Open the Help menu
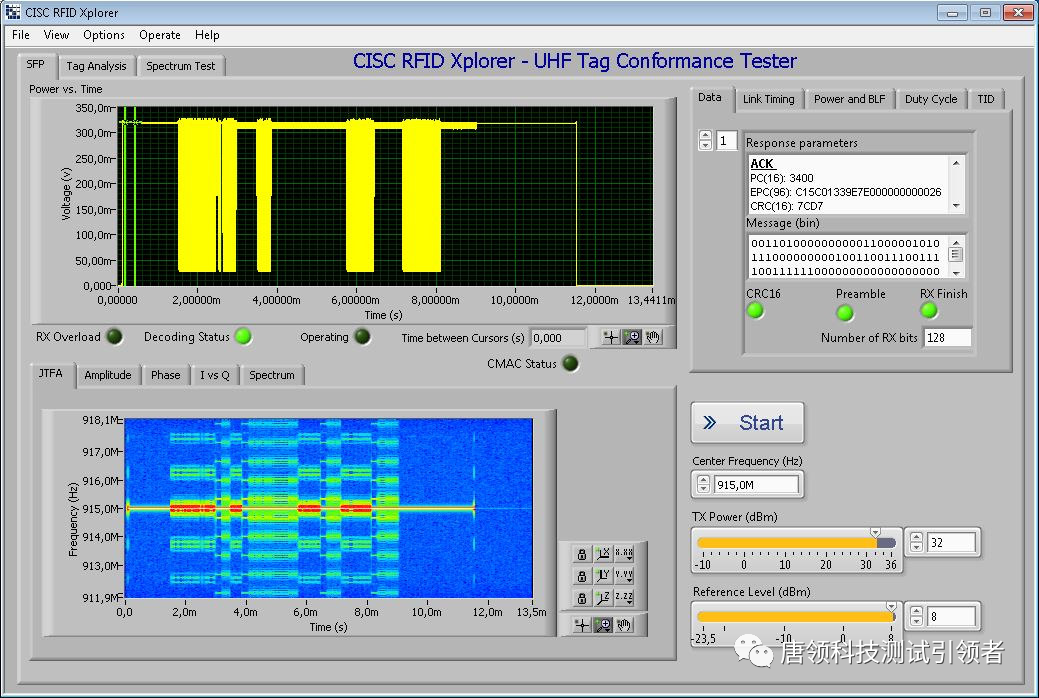This screenshot has height=698, width=1039. [207, 35]
